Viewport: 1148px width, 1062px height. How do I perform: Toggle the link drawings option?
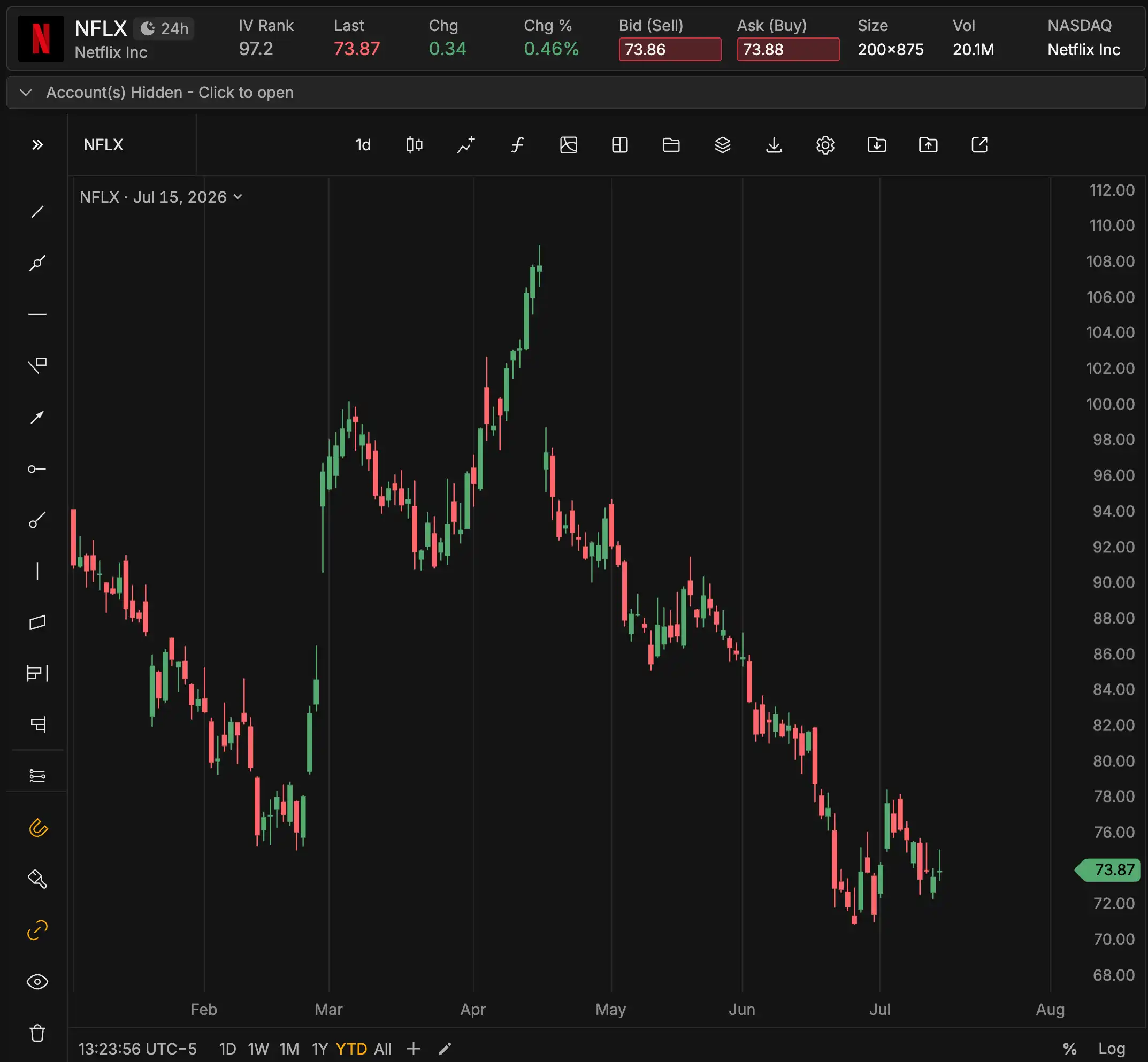point(37,930)
